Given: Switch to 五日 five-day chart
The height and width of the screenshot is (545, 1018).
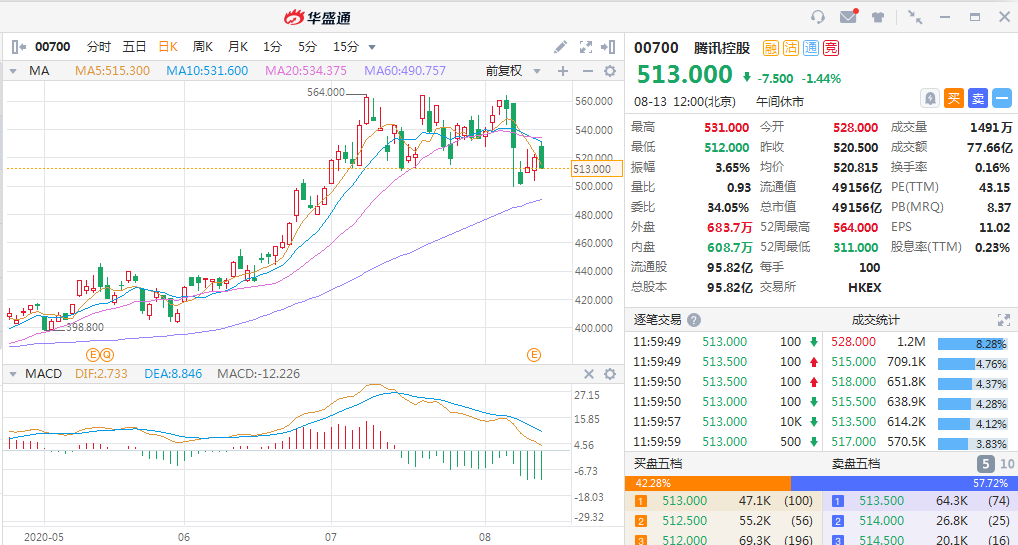Looking at the screenshot, I should (134, 47).
